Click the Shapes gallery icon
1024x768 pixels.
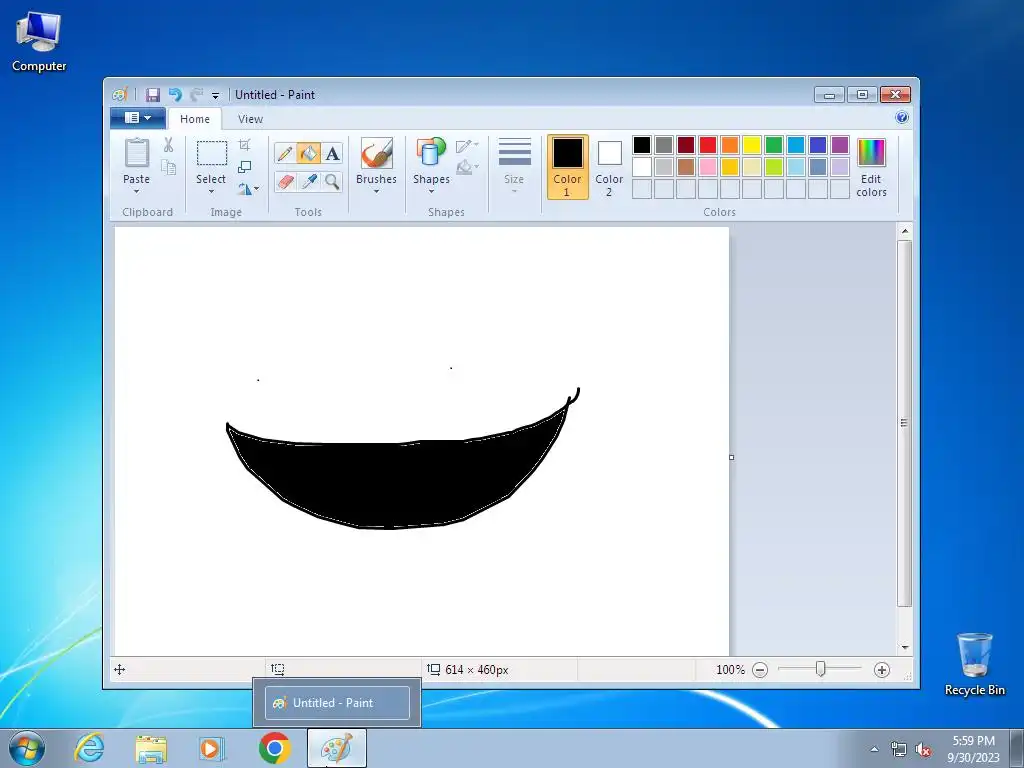point(431,153)
